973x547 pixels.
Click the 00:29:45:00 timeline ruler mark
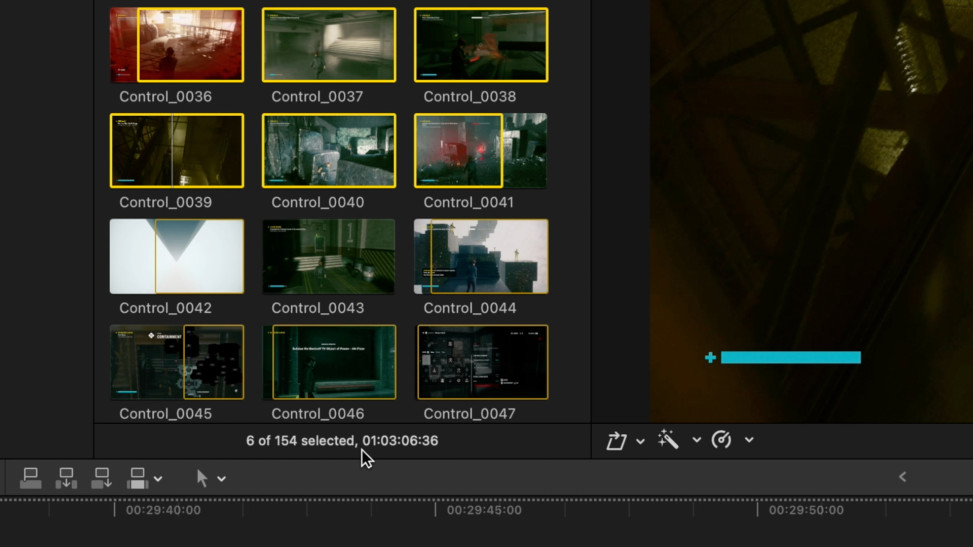coord(484,510)
